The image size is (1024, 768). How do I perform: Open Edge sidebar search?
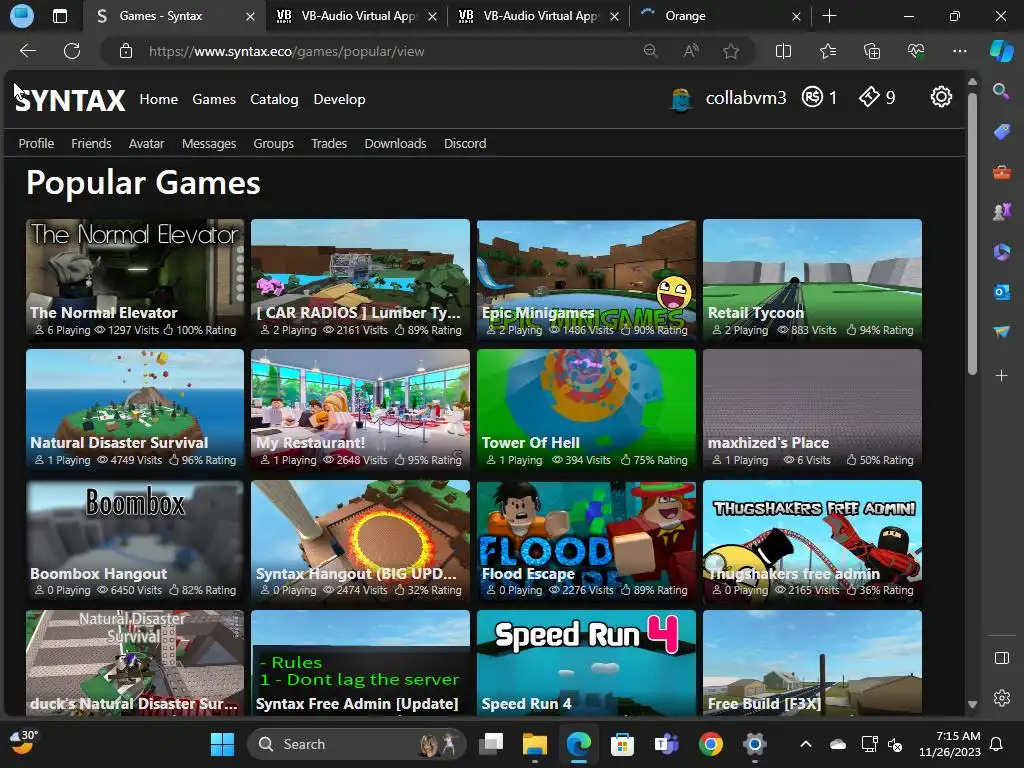click(x=1001, y=91)
